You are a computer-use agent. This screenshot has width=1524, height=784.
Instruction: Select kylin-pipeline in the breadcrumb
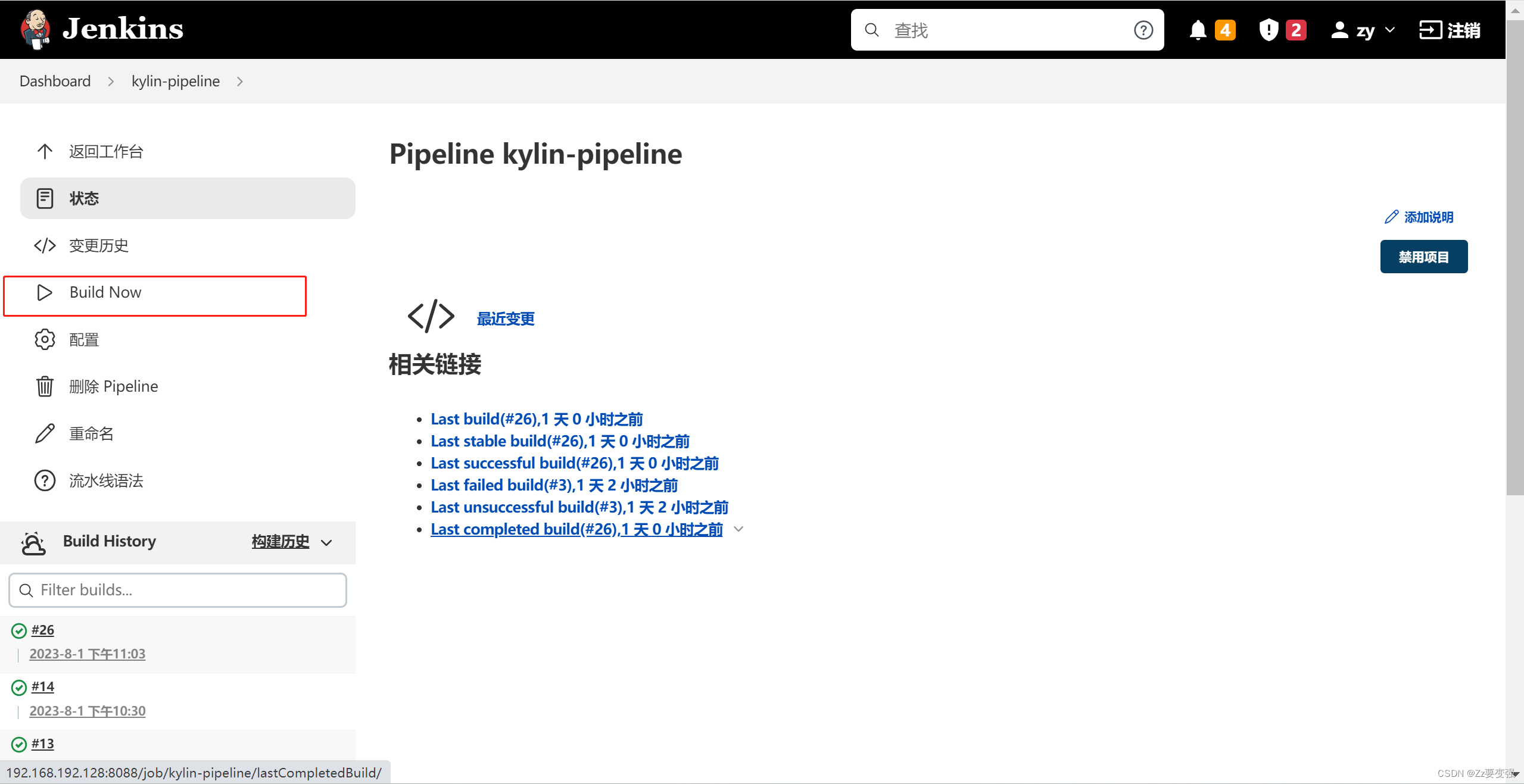pyautogui.click(x=175, y=81)
